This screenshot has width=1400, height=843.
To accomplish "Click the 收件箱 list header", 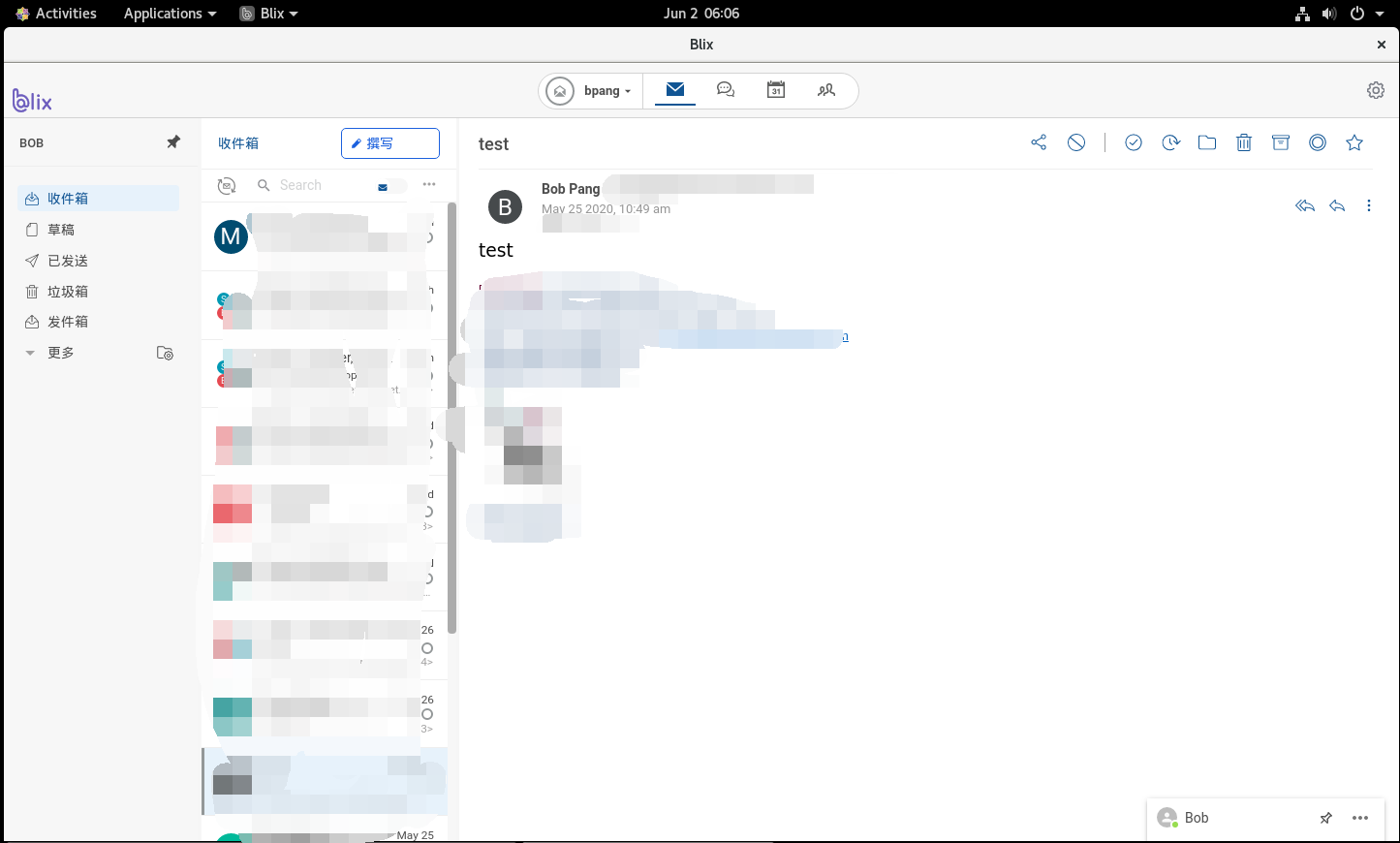I will pos(238,143).
